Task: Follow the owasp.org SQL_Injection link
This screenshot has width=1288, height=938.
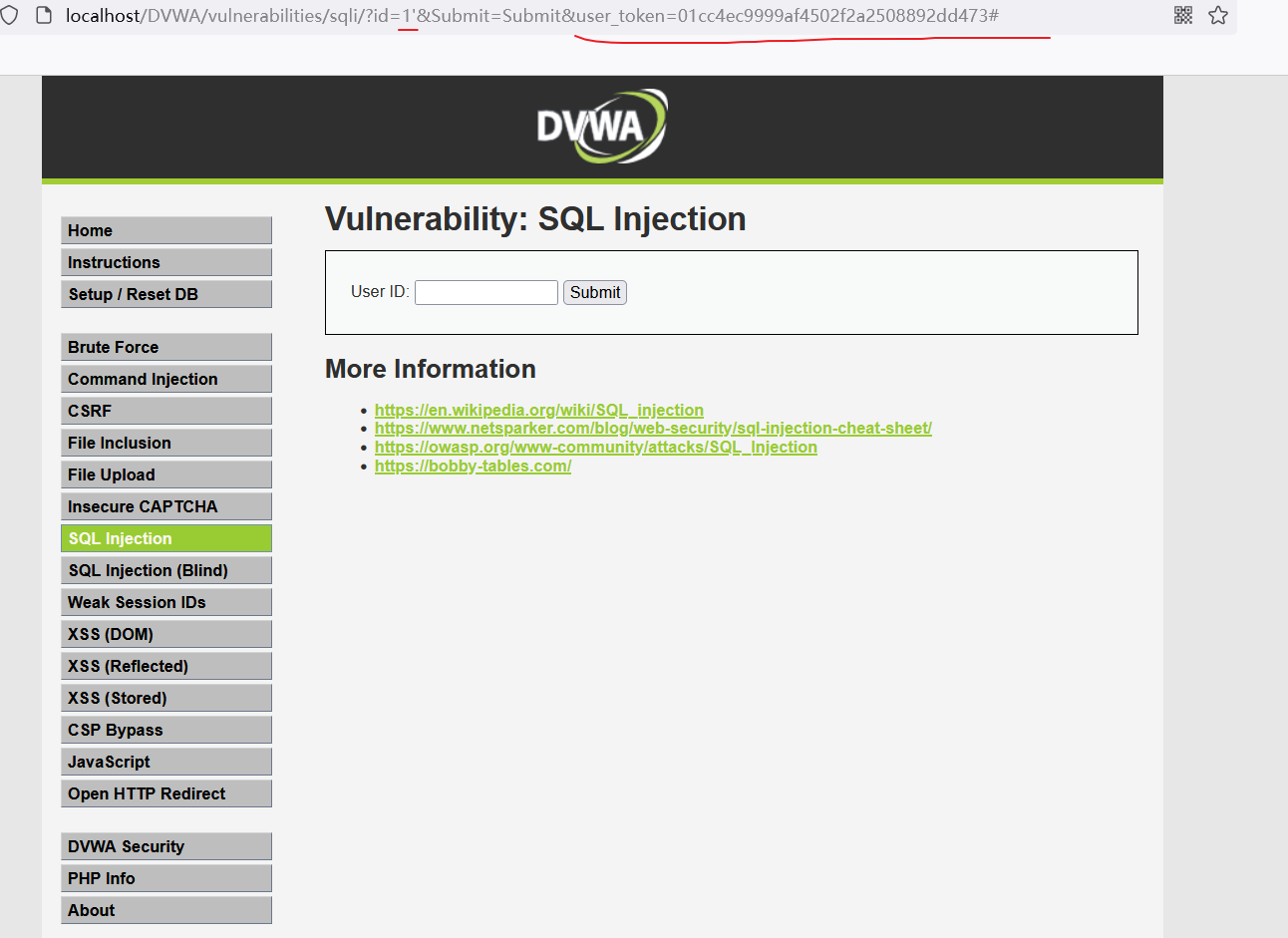Action: coord(596,447)
